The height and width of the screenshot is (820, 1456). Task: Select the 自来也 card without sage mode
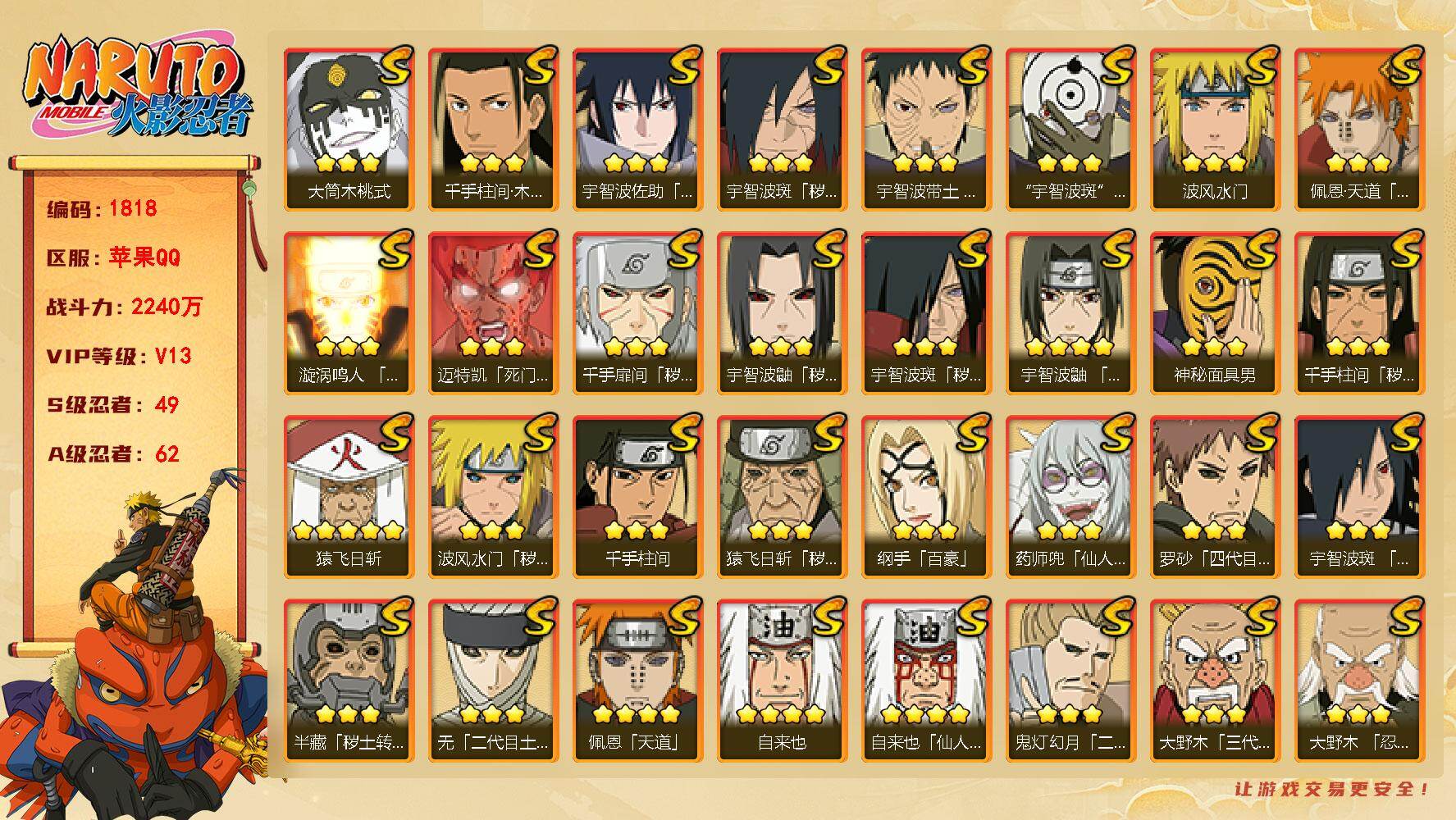782,681
